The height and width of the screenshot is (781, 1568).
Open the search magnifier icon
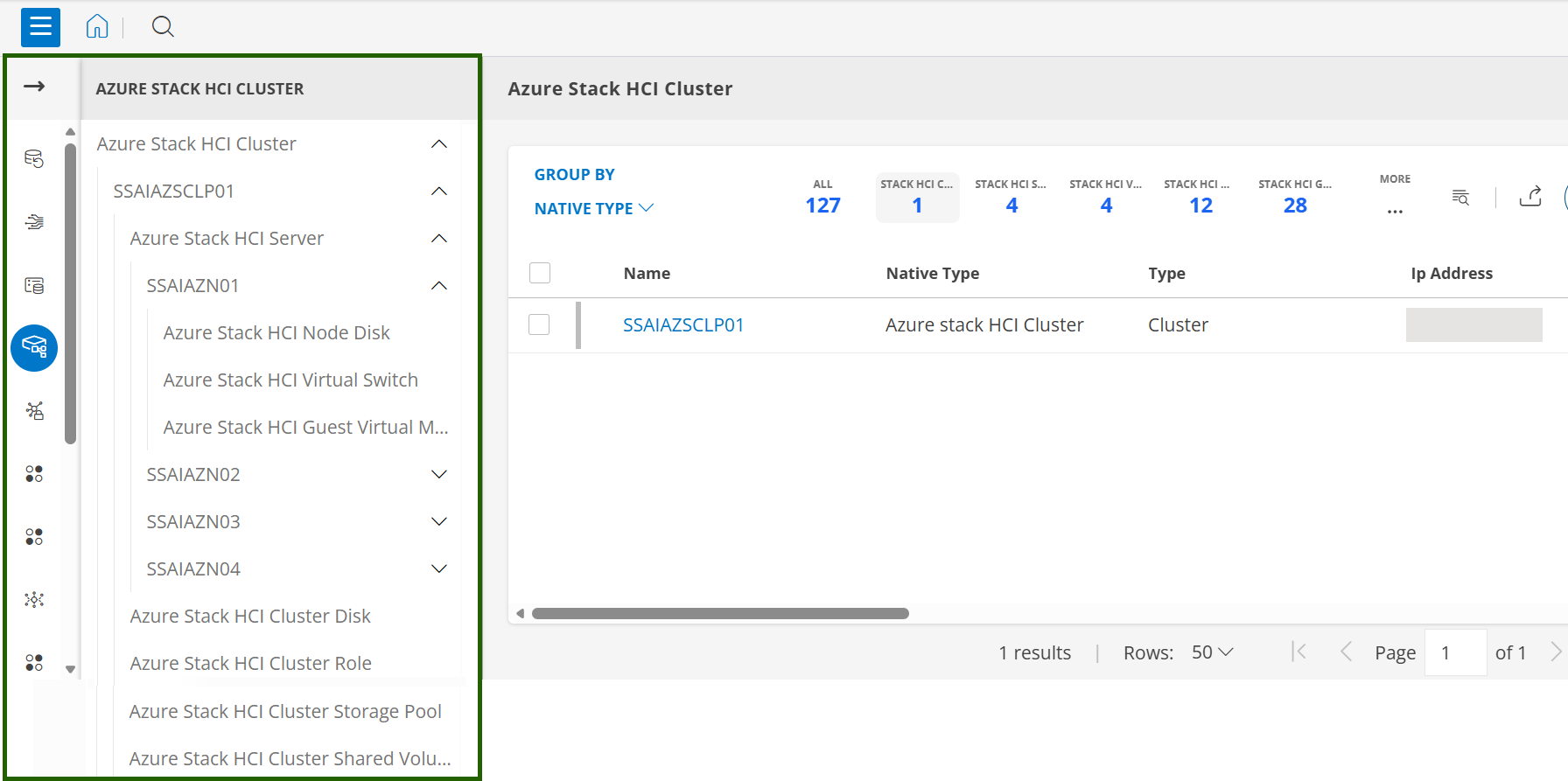point(163,27)
